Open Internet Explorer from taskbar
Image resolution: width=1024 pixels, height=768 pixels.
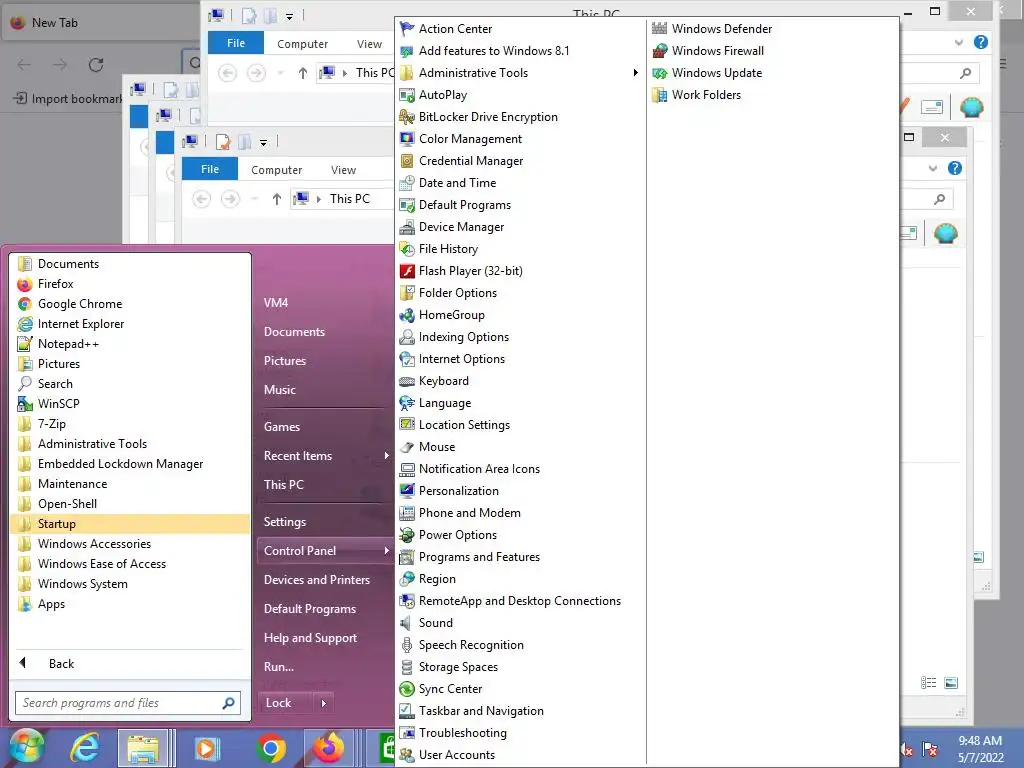click(x=85, y=748)
